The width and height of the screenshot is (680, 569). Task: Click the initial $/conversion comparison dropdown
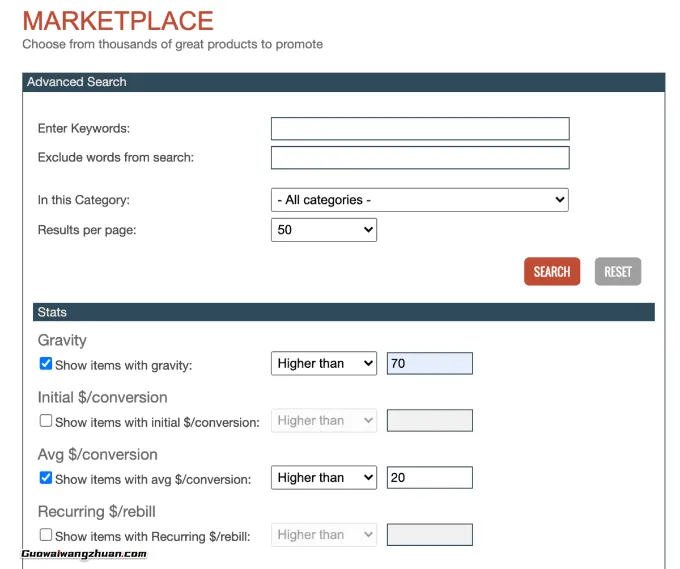click(x=324, y=421)
